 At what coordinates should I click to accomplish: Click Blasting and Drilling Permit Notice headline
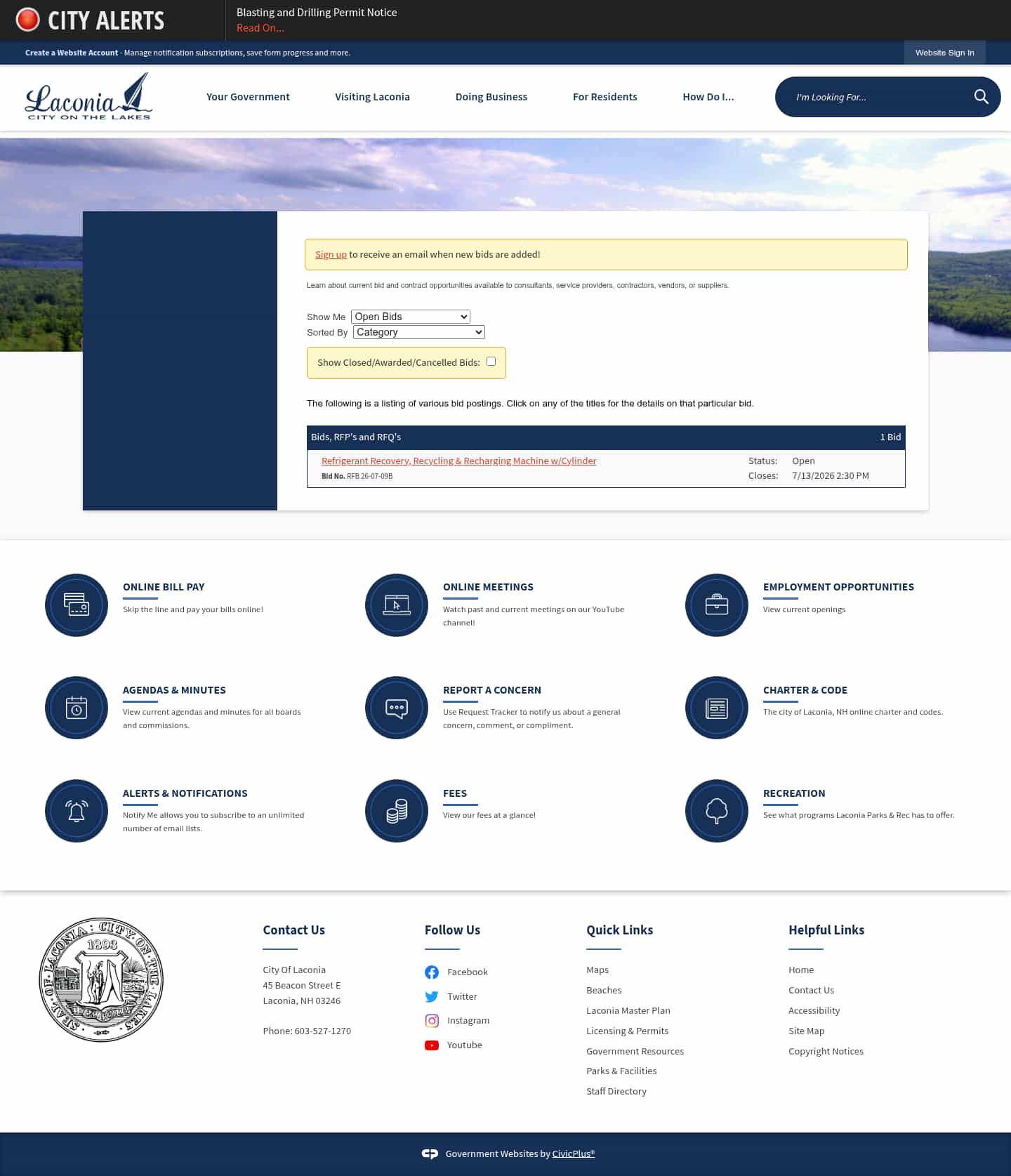317,13
